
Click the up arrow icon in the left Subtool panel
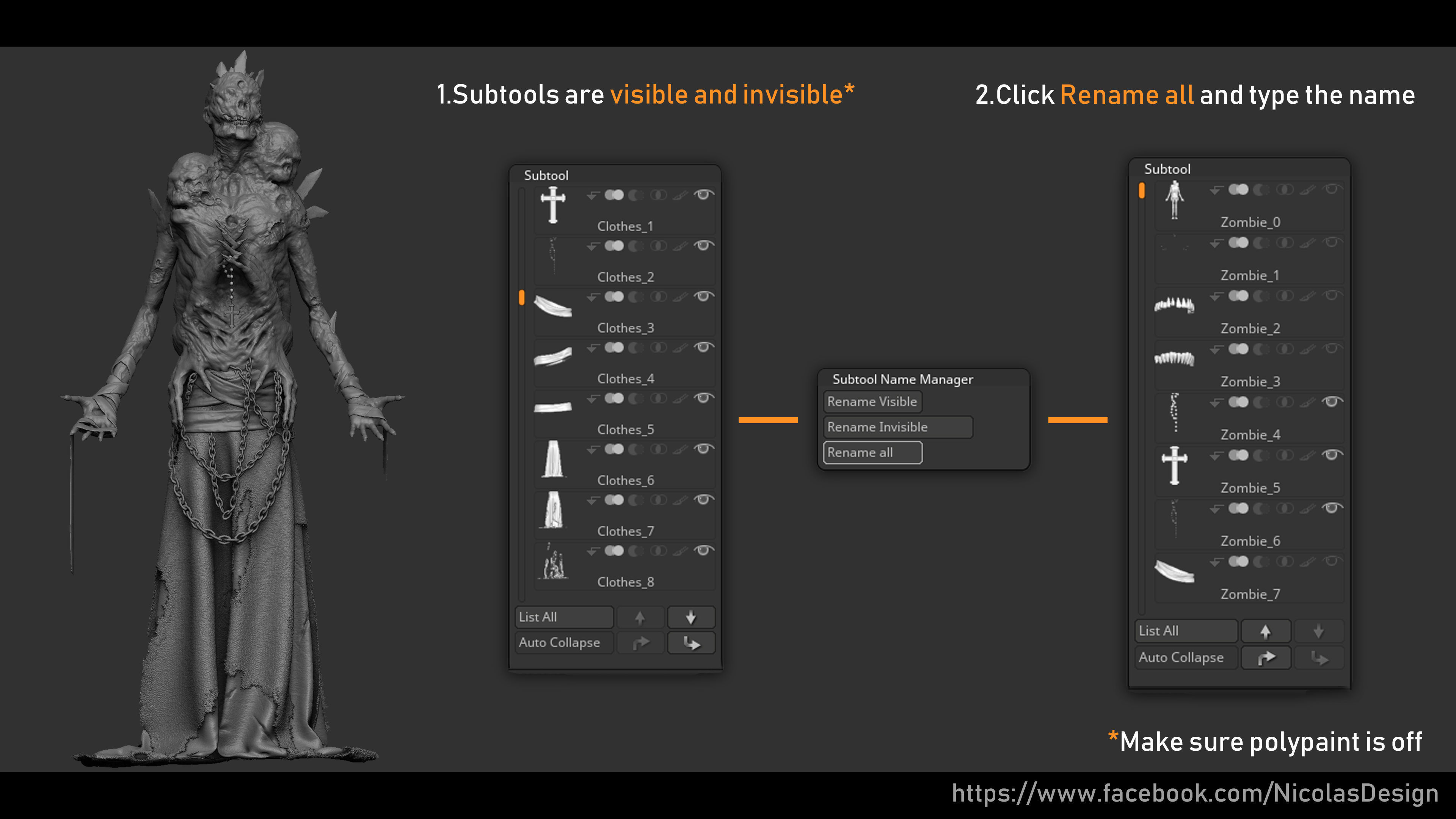click(641, 617)
